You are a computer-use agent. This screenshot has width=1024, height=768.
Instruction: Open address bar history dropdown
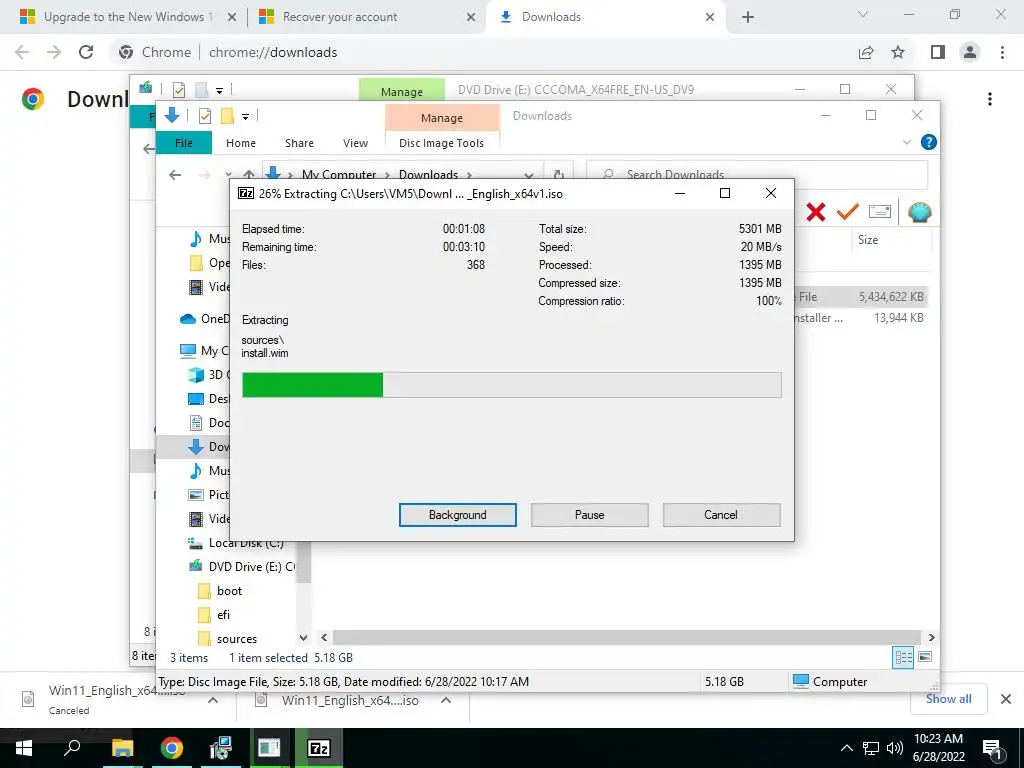point(529,175)
